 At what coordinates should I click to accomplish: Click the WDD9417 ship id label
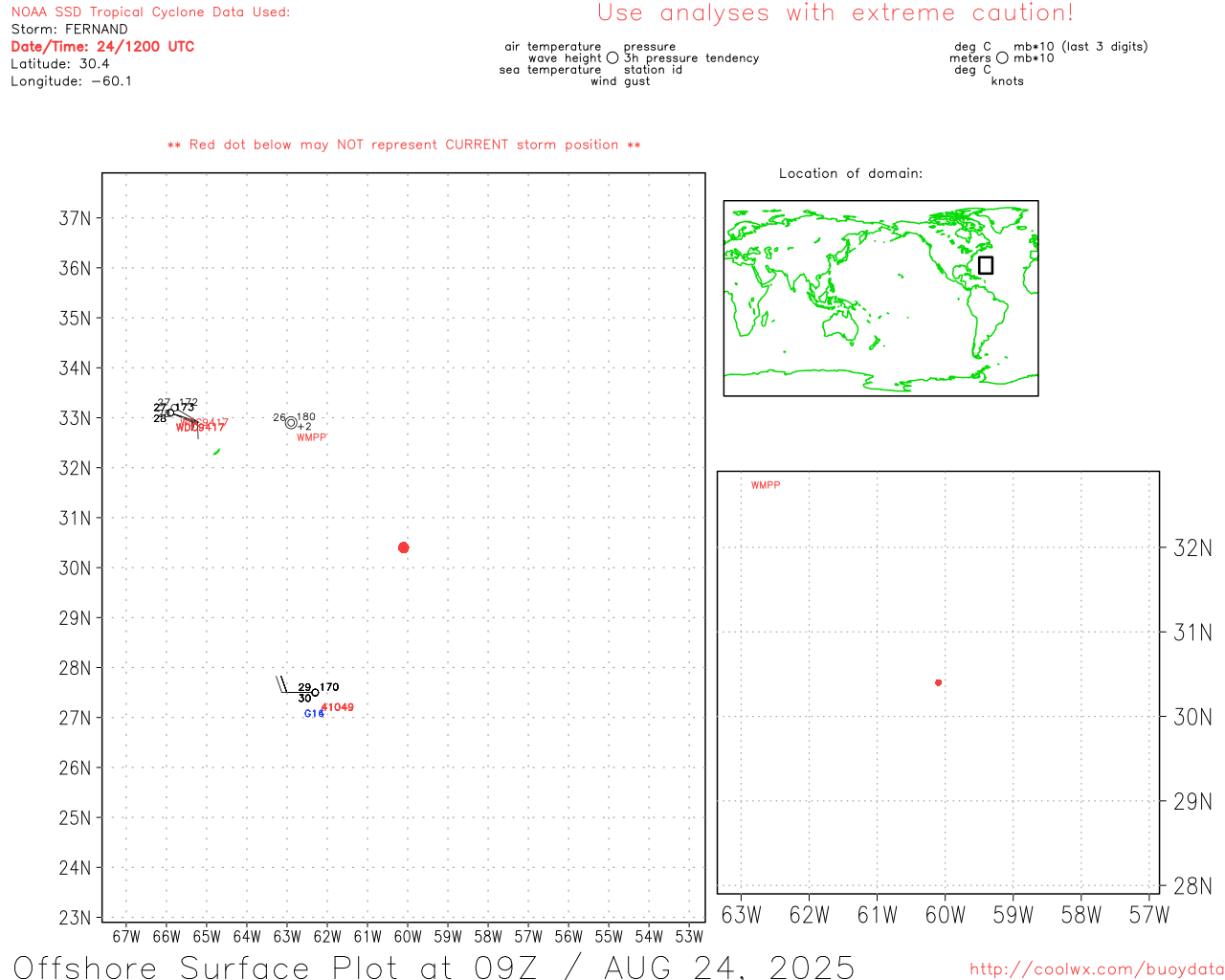(x=200, y=428)
